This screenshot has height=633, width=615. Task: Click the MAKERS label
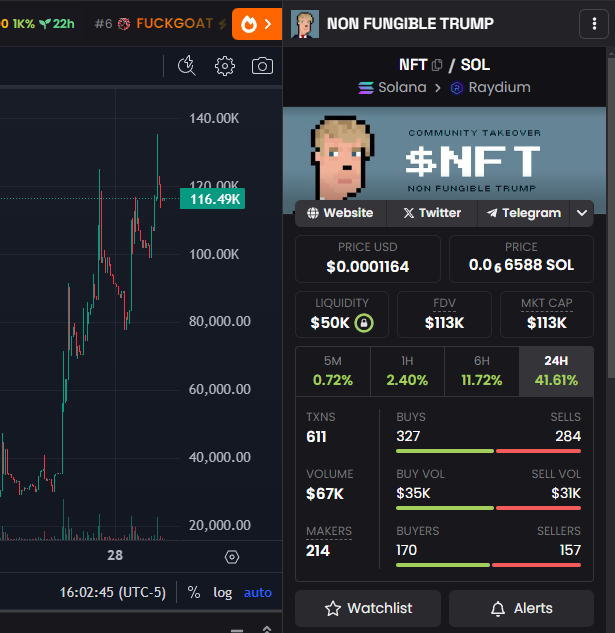[x=329, y=531]
